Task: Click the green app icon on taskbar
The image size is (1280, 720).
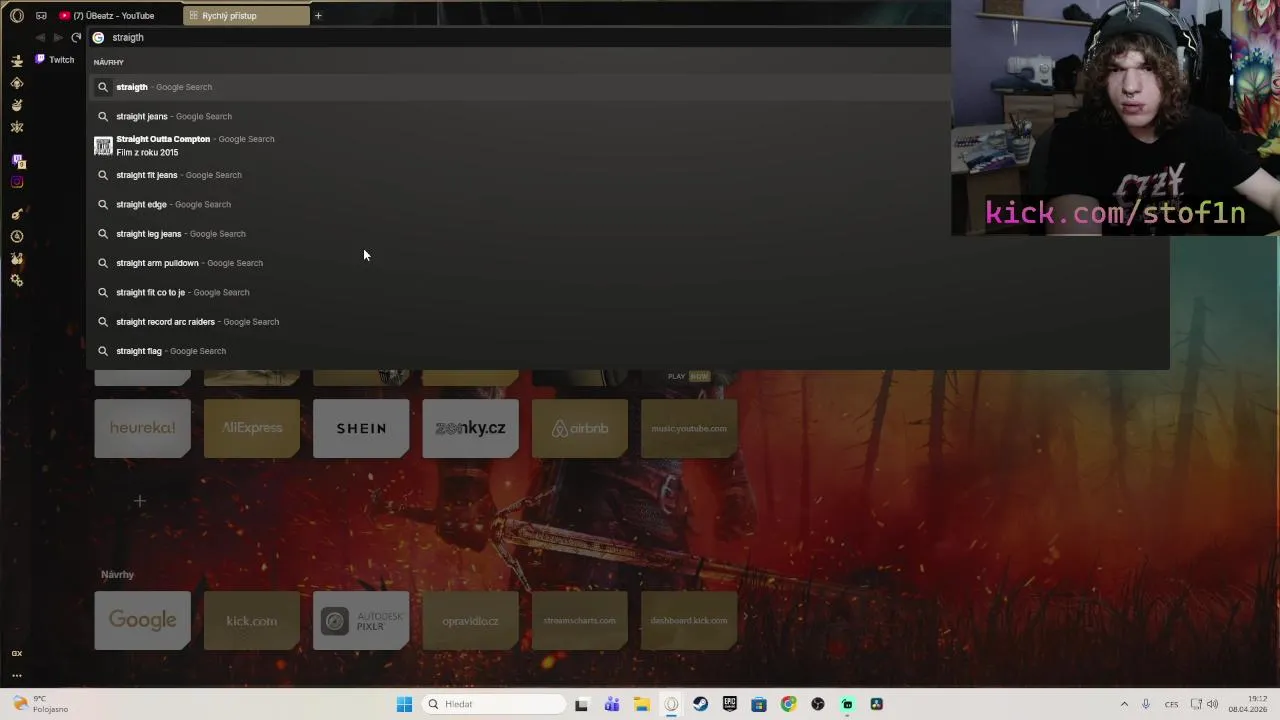Action: [847, 704]
